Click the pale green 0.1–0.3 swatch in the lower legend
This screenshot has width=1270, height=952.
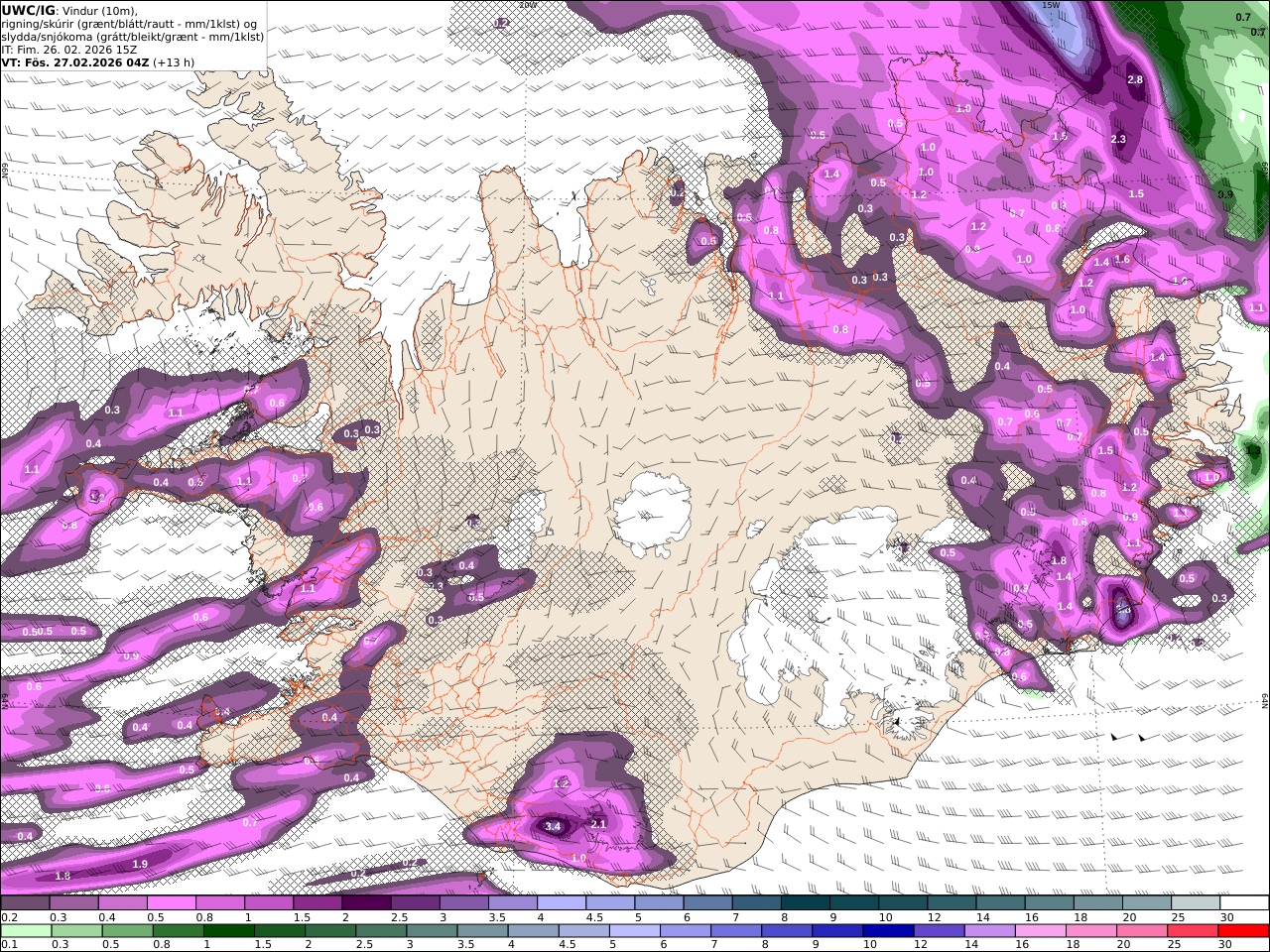(x=26, y=931)
